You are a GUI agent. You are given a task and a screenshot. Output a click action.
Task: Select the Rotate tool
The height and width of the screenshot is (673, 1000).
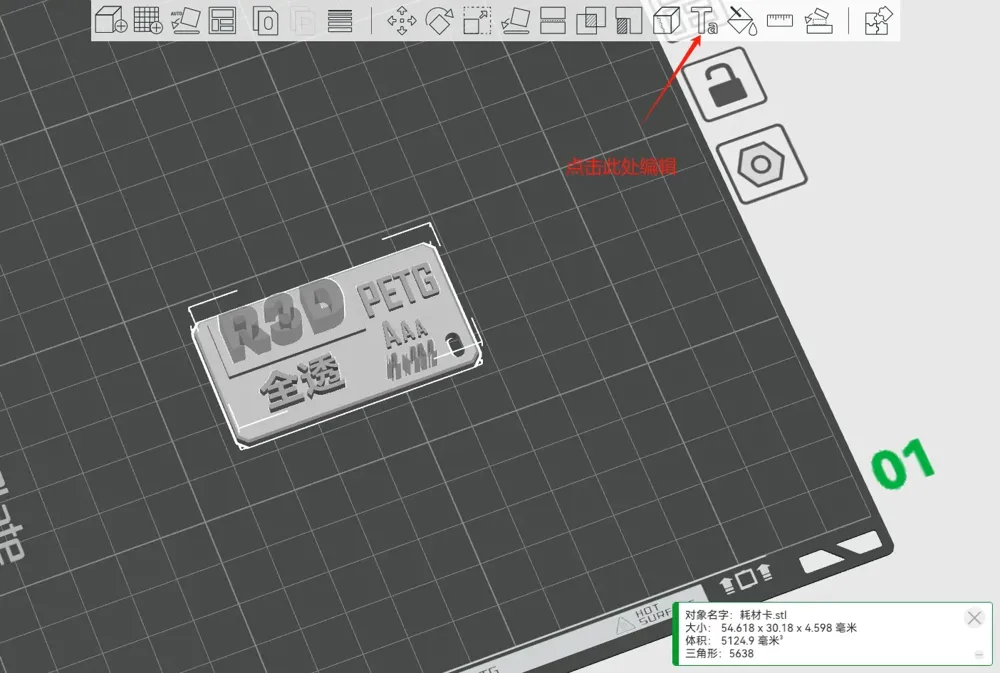439,20
